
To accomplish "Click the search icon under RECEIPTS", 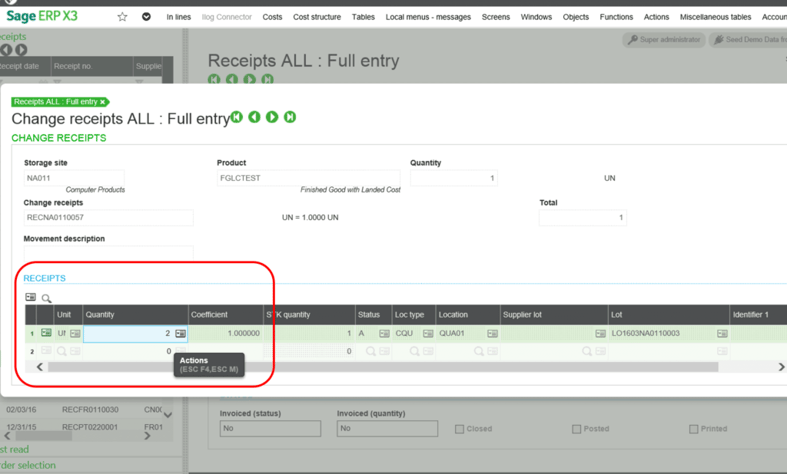I will [x=46, y=298].
